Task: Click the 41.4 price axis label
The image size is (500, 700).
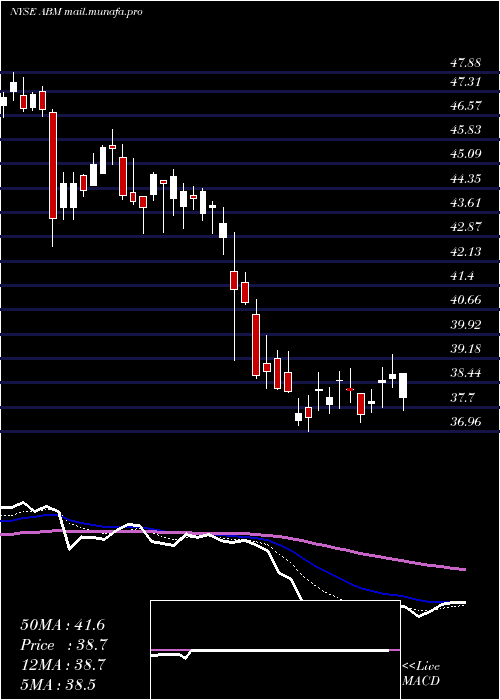Action: tap(462, 276)
